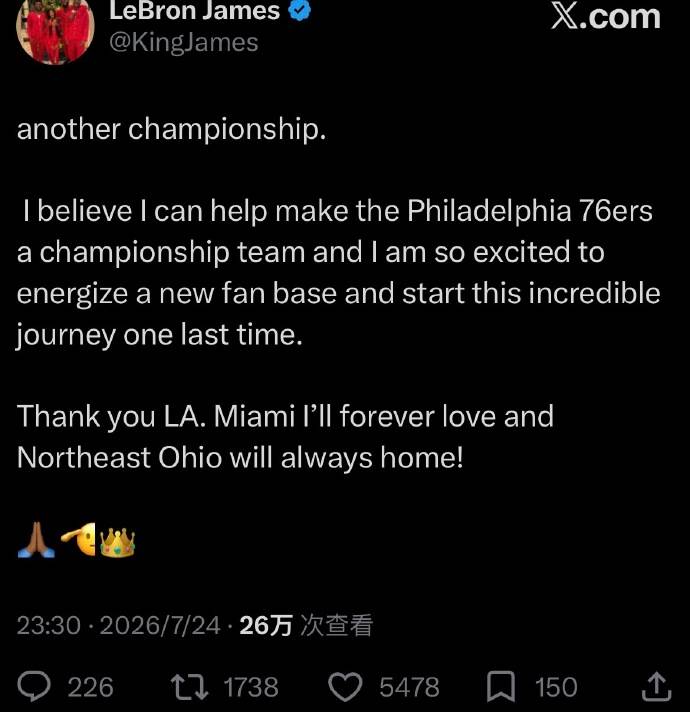Visit the @KingJames handle
This screenshot has width=690, height=712.
[x=184, y=43]
